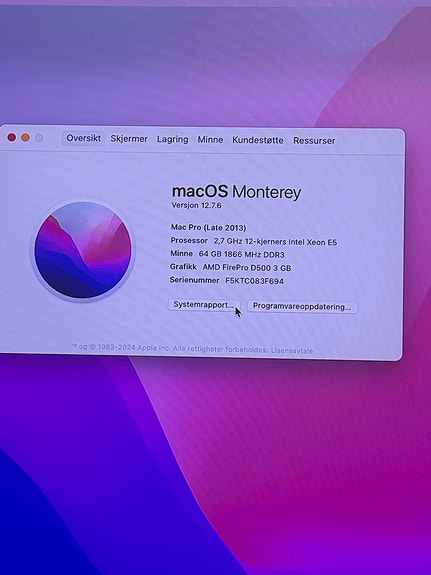Click the macOS Monterey heading

[237, 192]
